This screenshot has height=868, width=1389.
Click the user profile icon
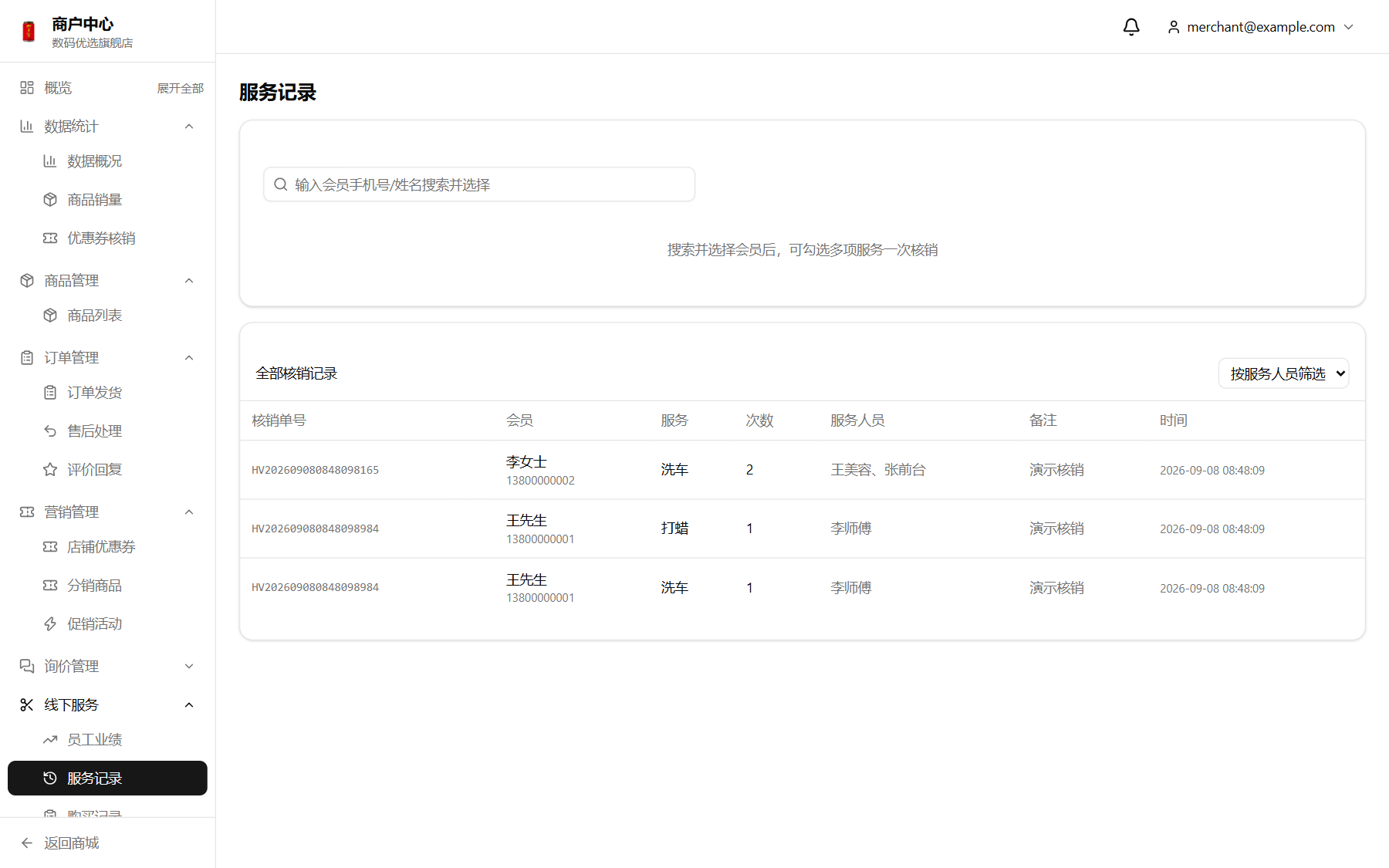coord(1174,27)
